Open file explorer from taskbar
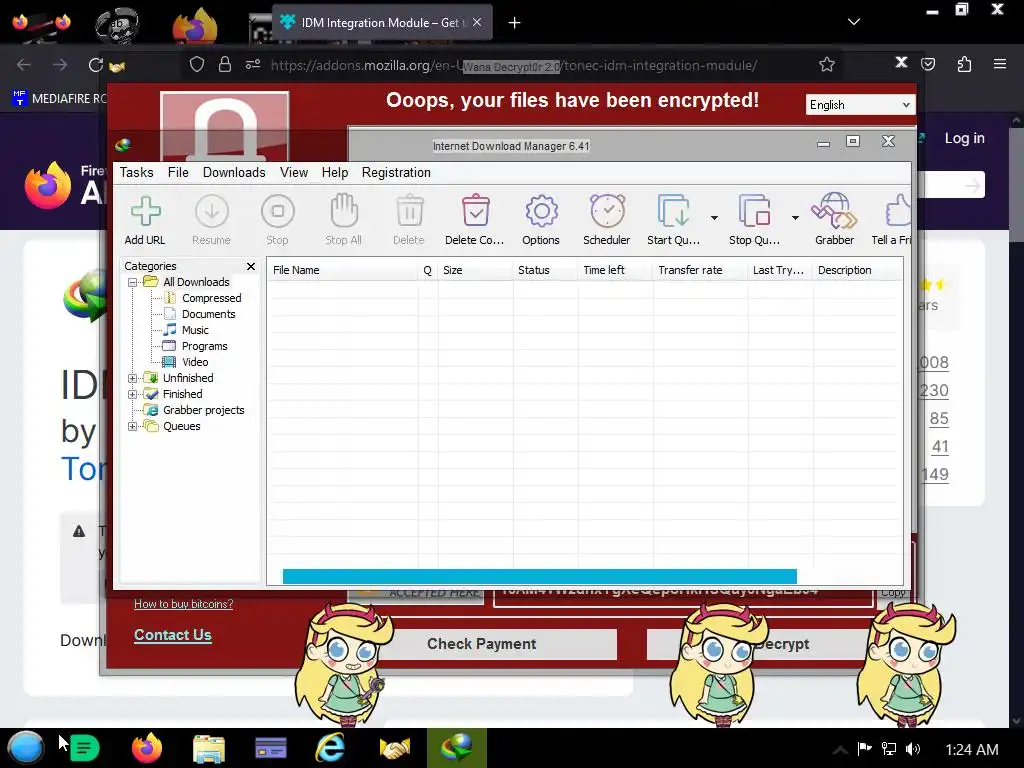 pos(209,748)
